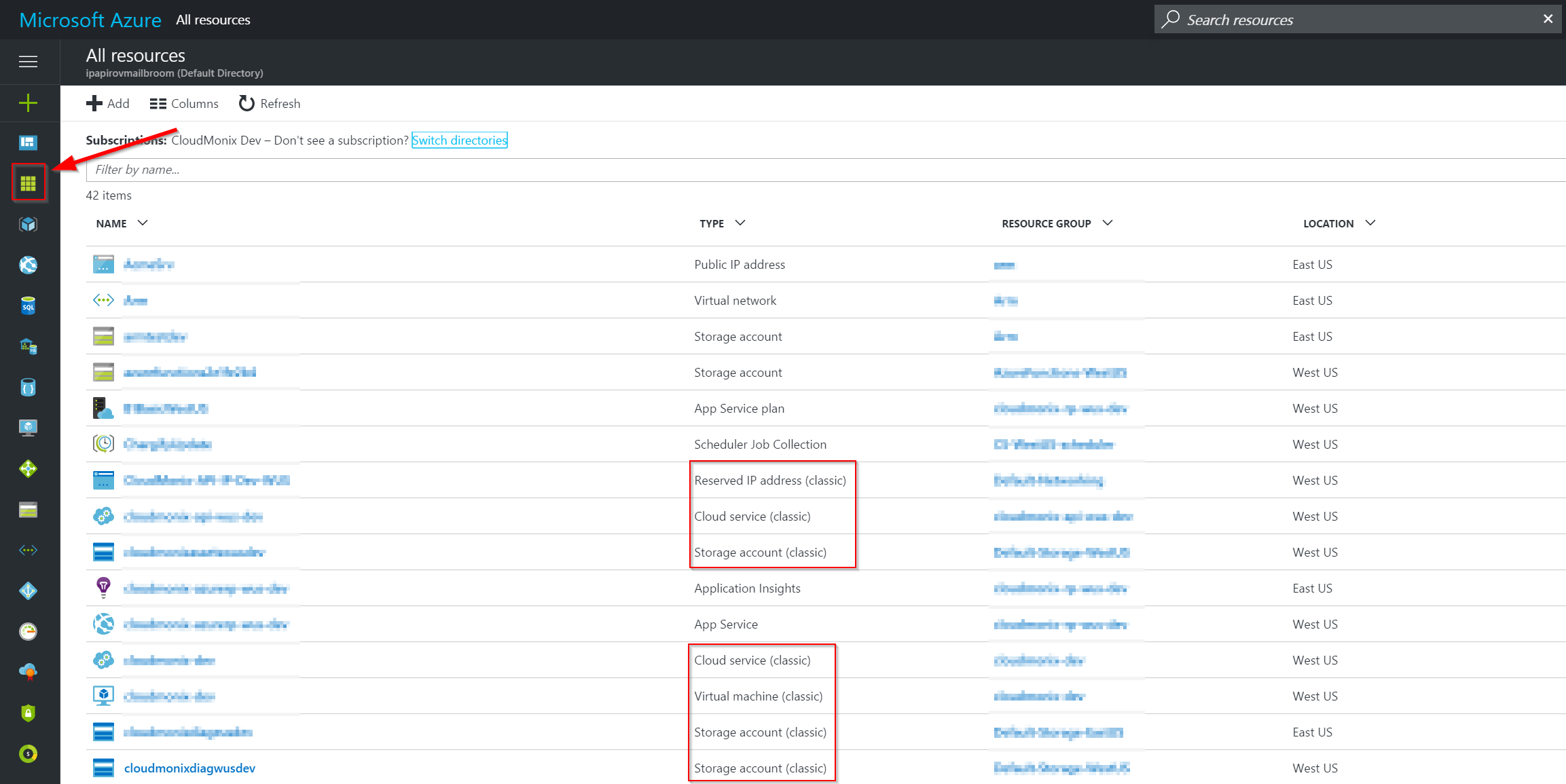Open App Services globe icon in sidebar
The image size is (1566, 784).
click(28, 265)
